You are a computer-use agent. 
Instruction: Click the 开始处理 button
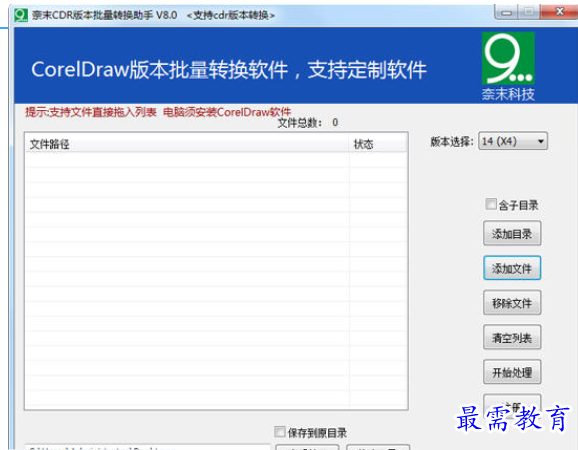(x=512, y=372)
